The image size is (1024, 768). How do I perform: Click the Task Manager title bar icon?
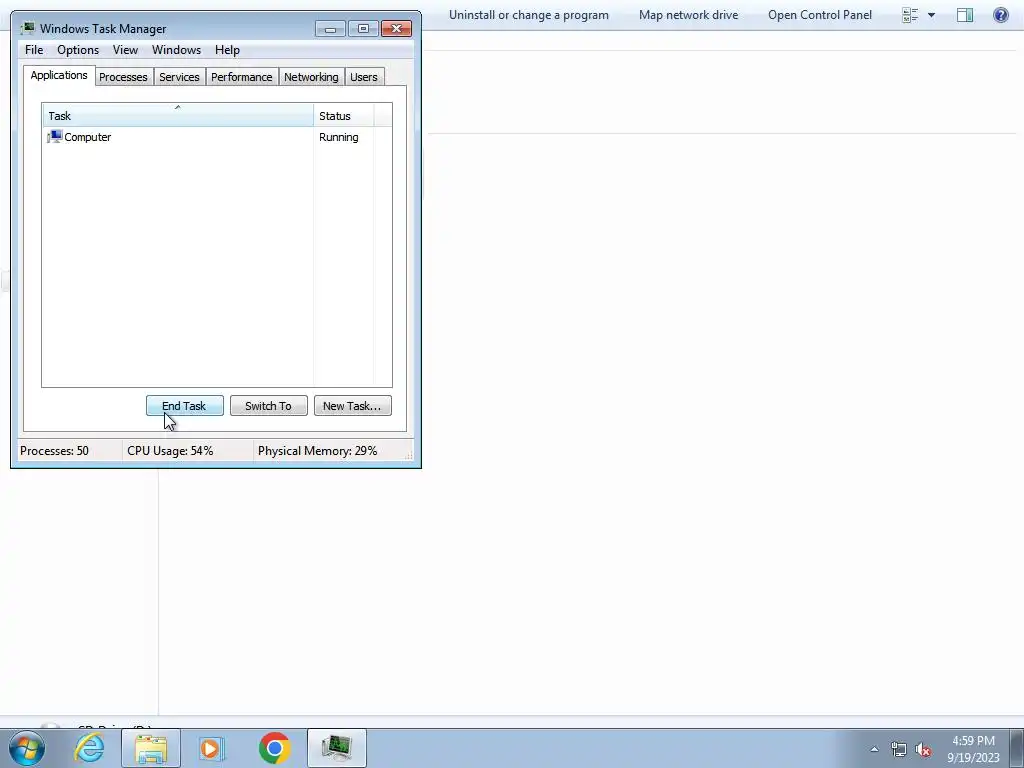27,28
